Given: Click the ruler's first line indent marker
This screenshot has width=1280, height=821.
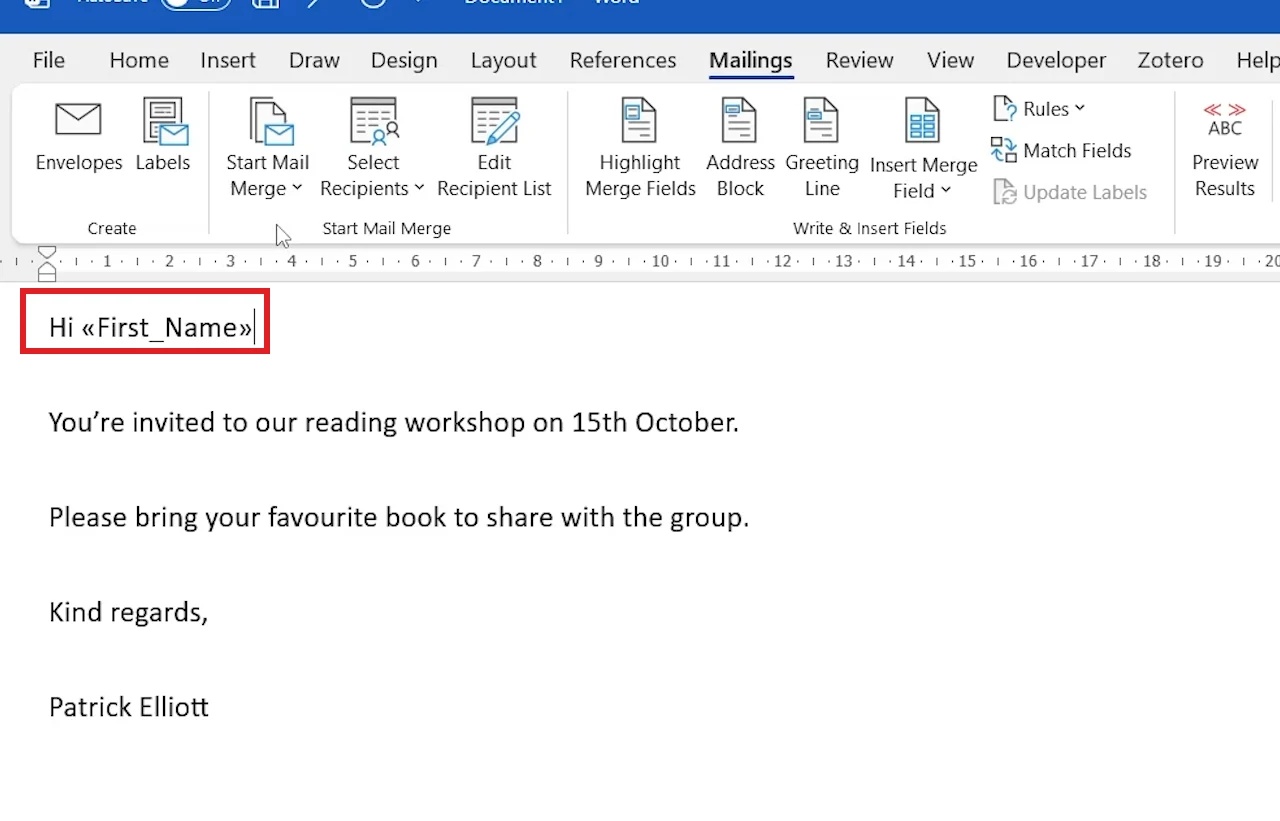Looking at the screenshot, I should pyautogui.click(x=47, y=252).
